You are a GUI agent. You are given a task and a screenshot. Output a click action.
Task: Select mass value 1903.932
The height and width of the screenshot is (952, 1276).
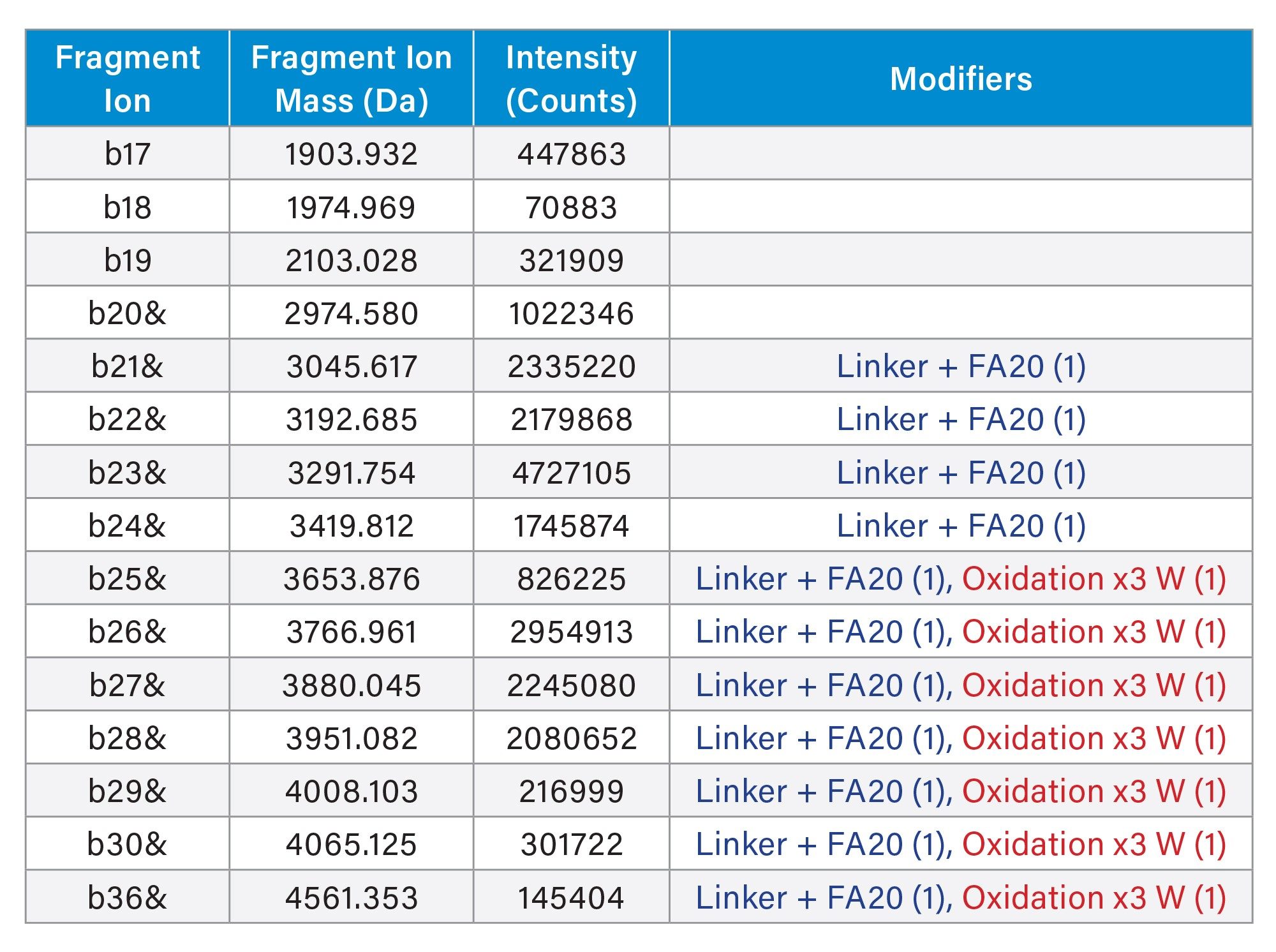[x=352, y=154]
